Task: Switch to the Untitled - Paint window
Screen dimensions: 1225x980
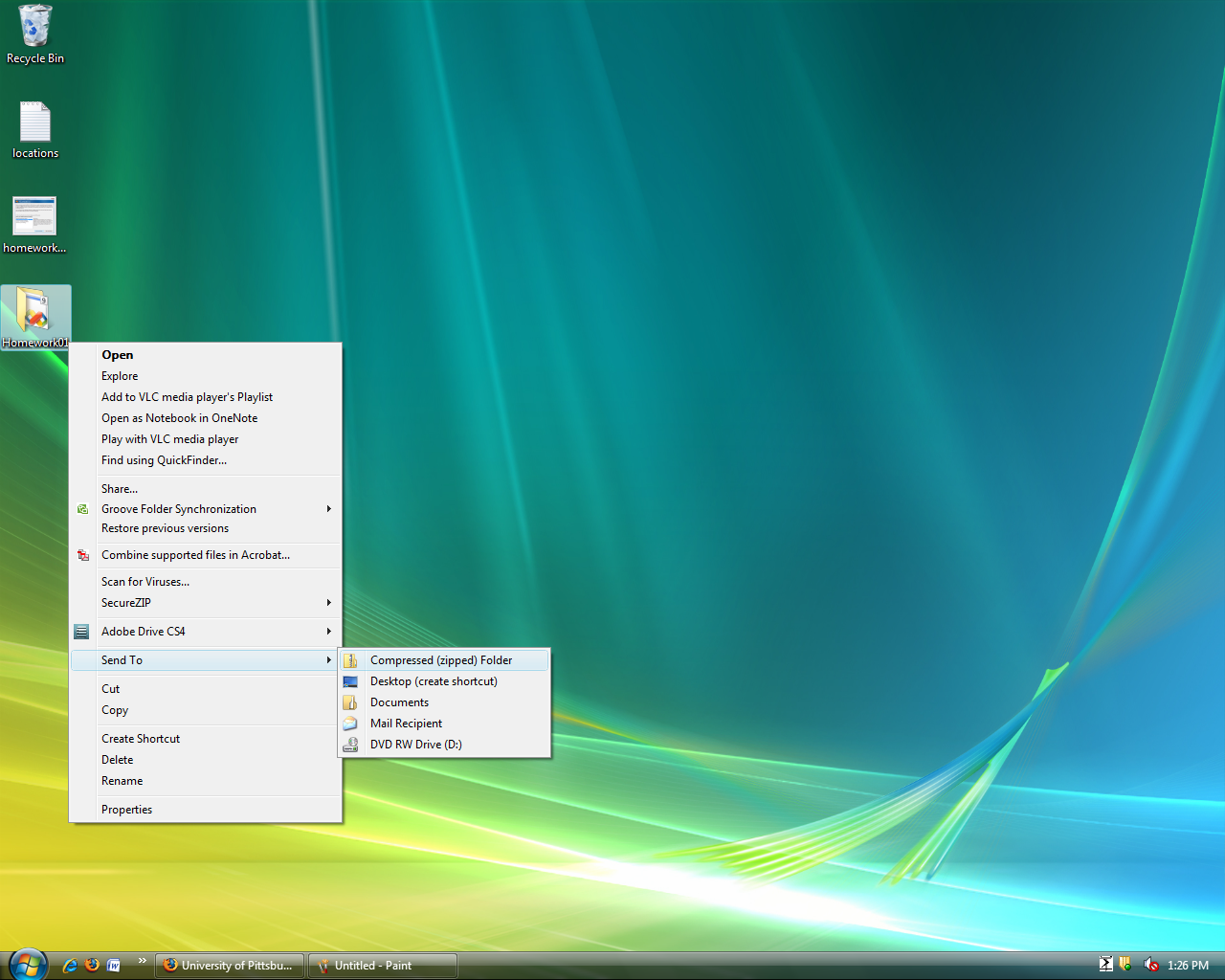Action: pos(382,965)
